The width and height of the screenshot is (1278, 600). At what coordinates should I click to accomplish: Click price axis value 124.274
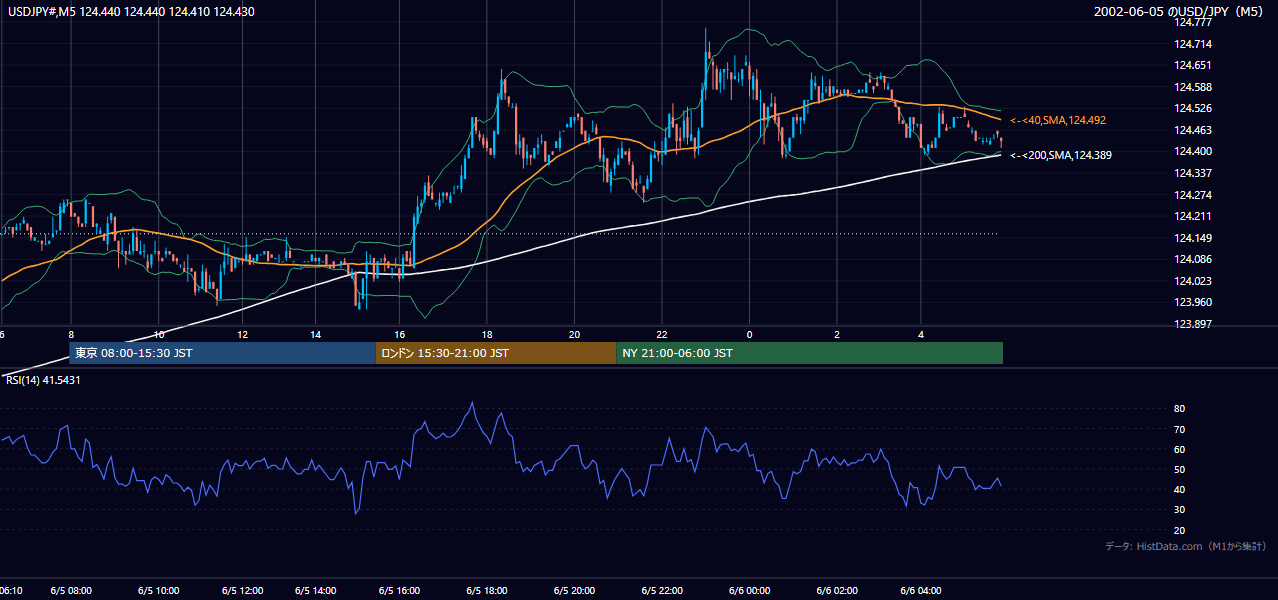(1194, 195)
